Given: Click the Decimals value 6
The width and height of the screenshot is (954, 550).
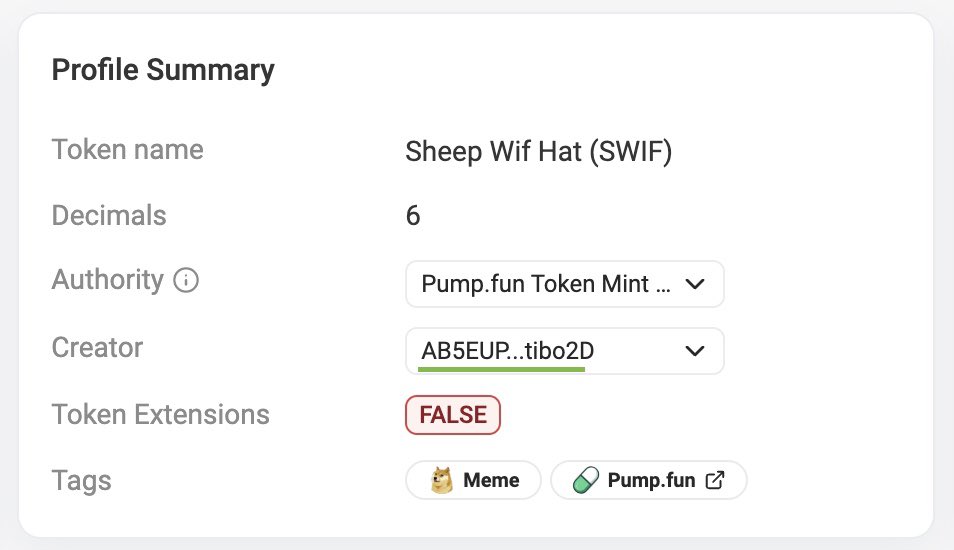Looking at the screenshot, I should pyautogui.click(x=413, y=216).
